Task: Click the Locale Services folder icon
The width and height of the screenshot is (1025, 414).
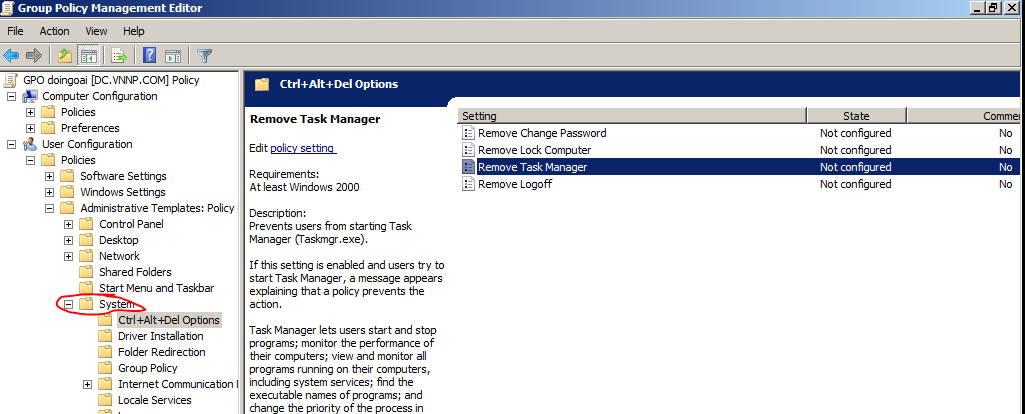Action: [105, 400]
